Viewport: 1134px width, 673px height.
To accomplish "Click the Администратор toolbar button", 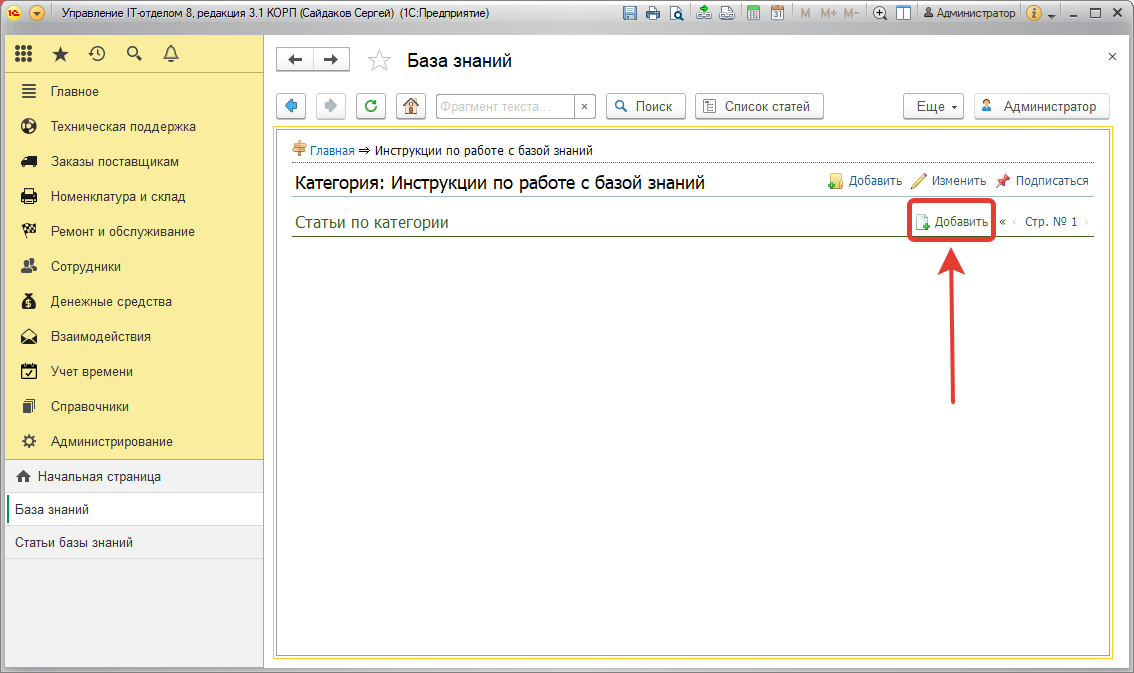I will coord(1041,106).
